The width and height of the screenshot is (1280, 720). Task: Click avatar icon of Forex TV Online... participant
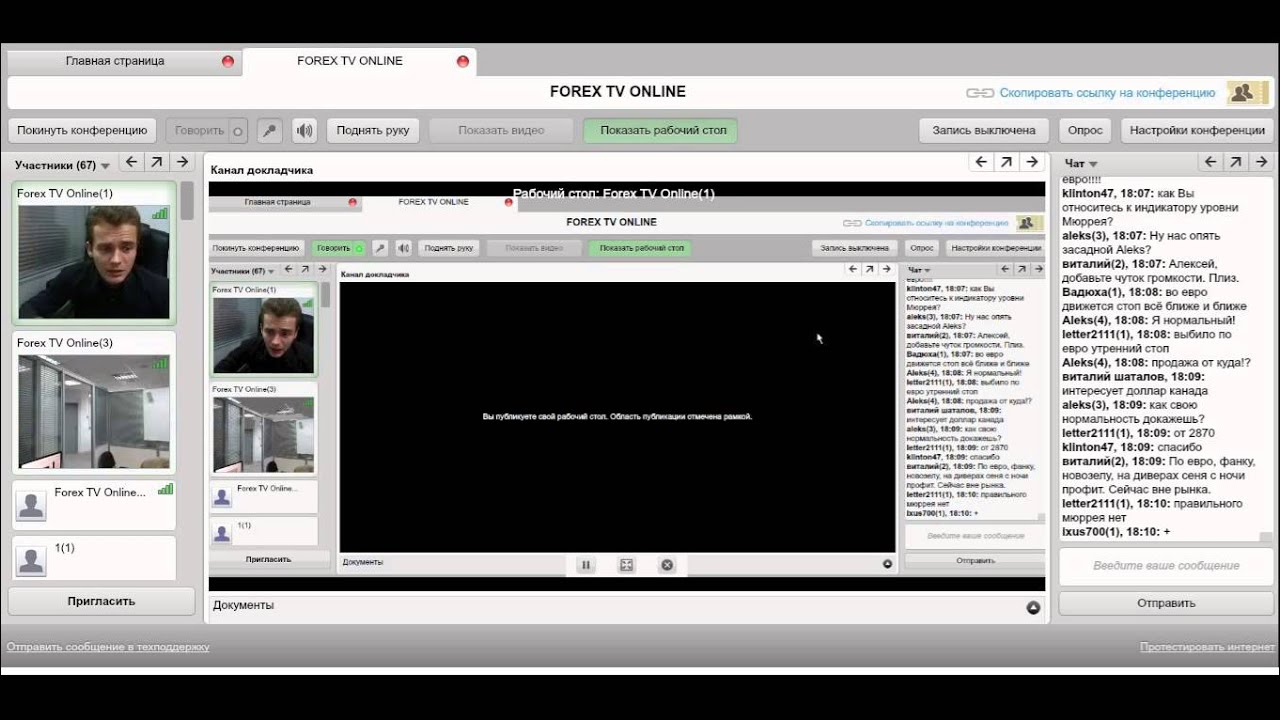click(x=31, y=505)
